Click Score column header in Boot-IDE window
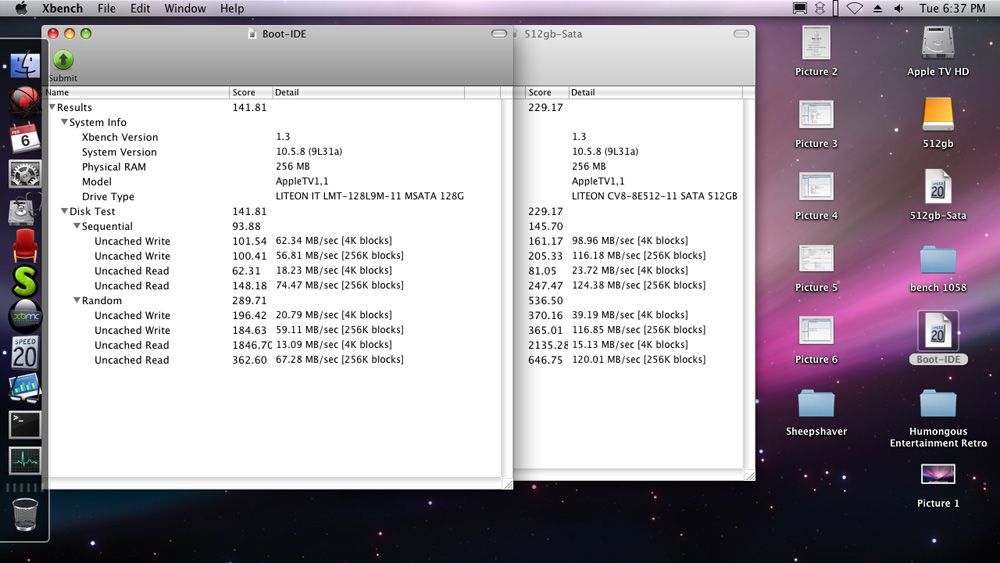 [251, 92]
